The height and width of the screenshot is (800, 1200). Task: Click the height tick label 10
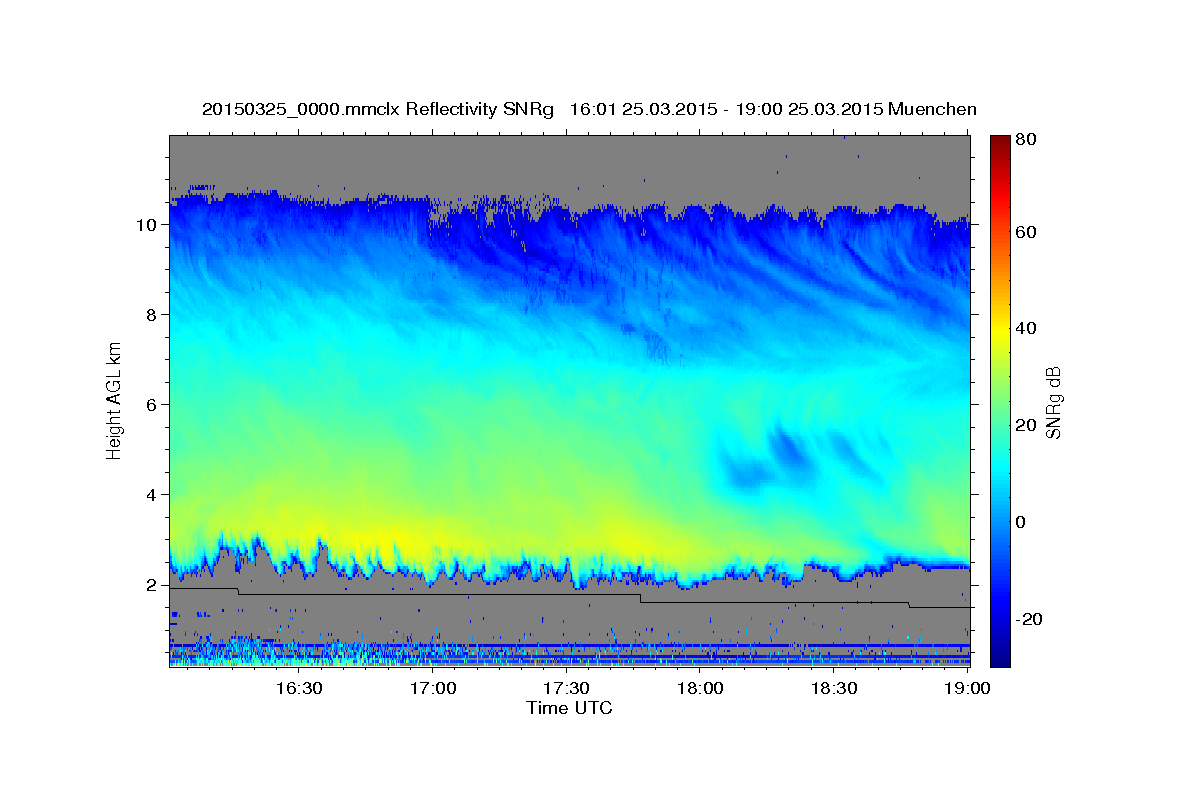tap(148, 225)
